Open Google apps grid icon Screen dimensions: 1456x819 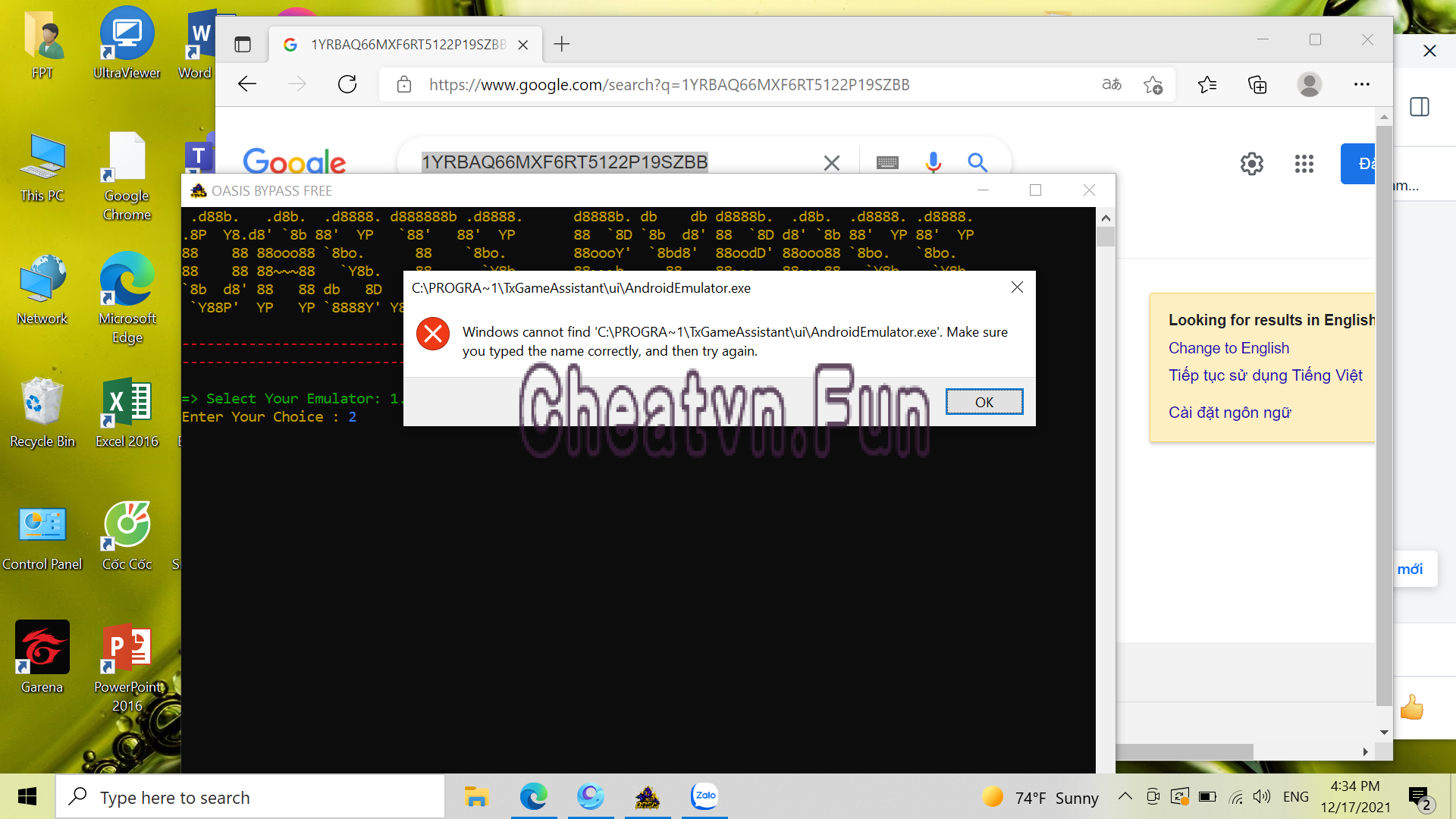point(1304,164)
